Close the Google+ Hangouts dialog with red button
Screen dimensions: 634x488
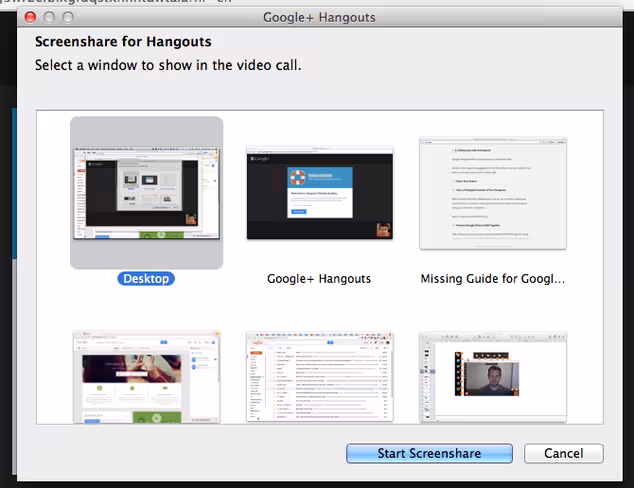pos(30,17)
